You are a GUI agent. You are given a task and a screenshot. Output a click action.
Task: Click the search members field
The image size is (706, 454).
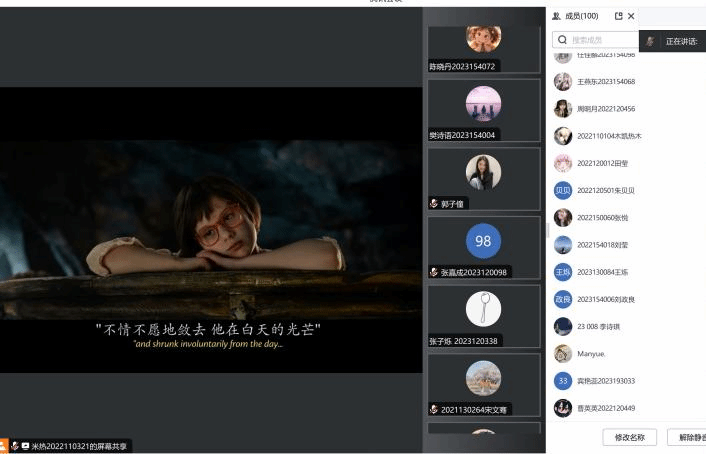click(600, 40)
